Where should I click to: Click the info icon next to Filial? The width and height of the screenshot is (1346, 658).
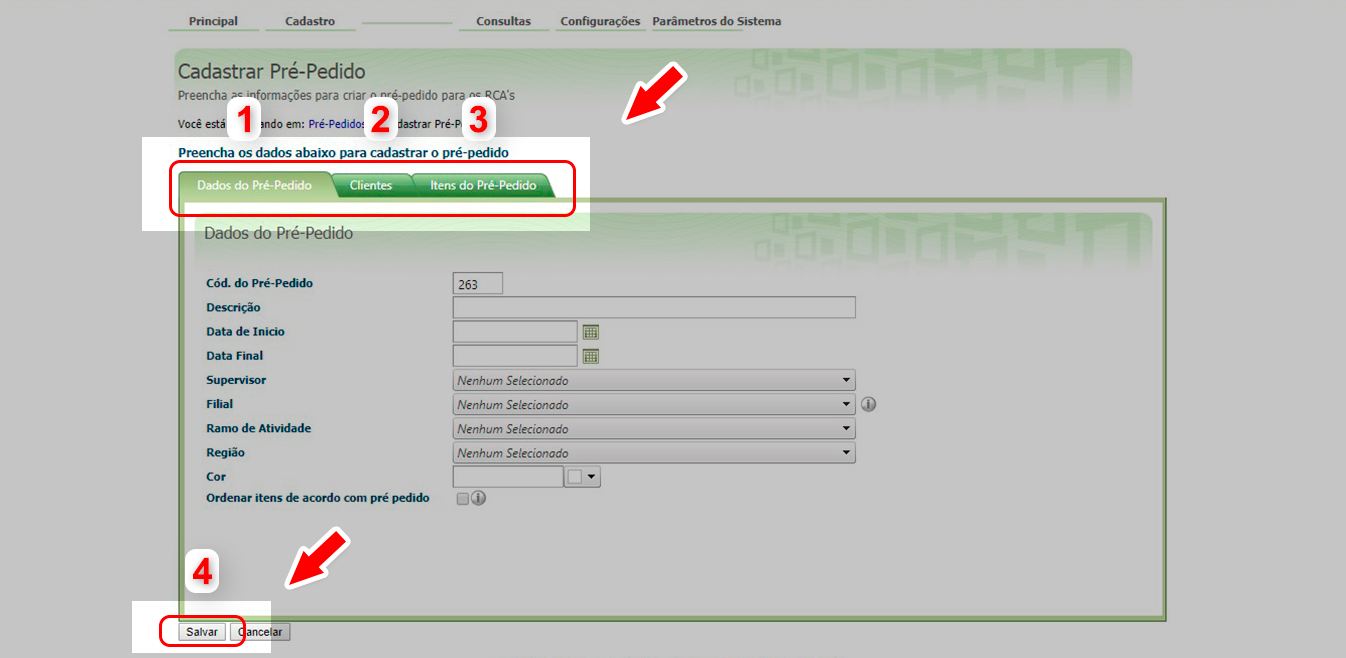click(868, 404)
